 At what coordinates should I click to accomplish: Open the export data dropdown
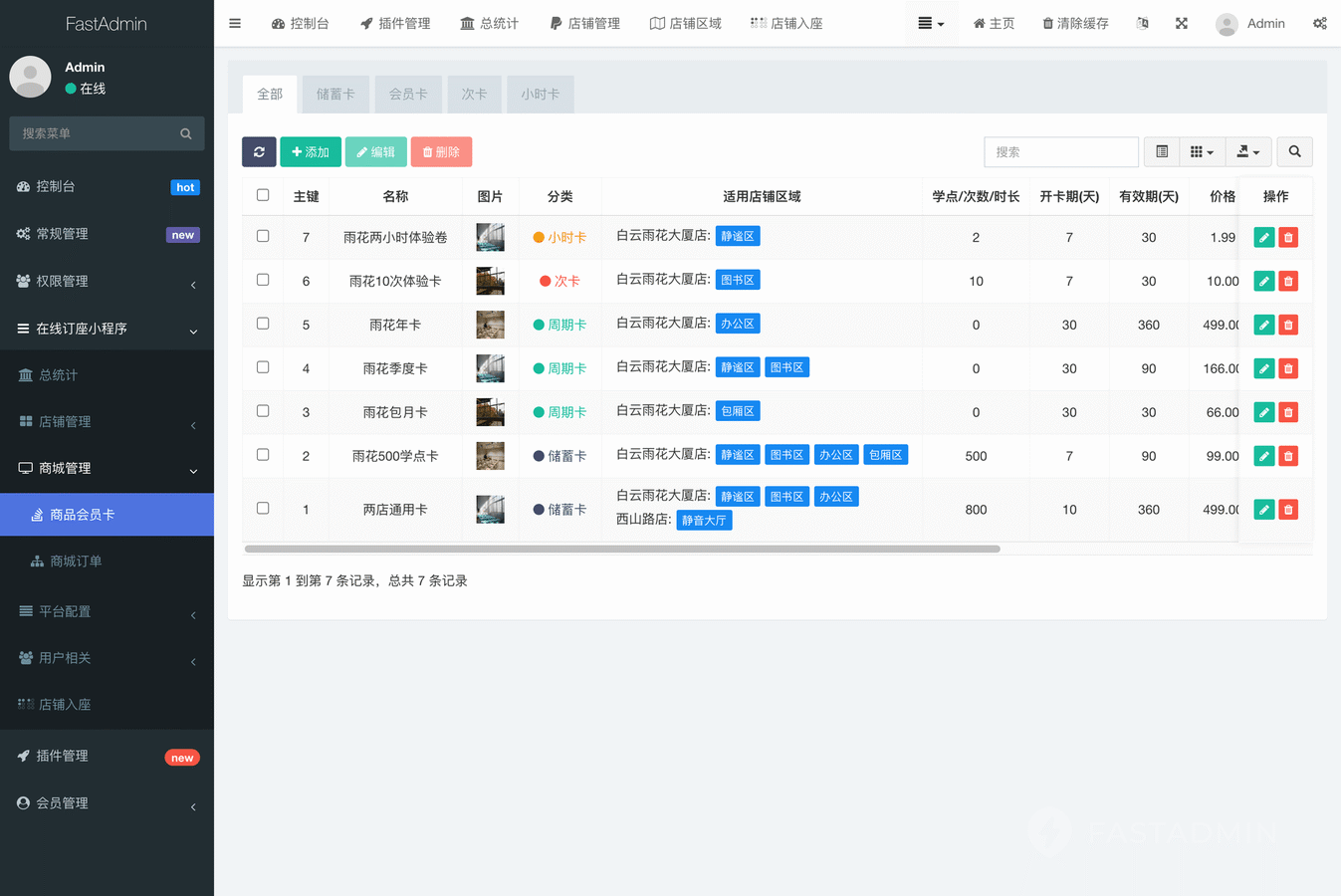point(1247,151)
